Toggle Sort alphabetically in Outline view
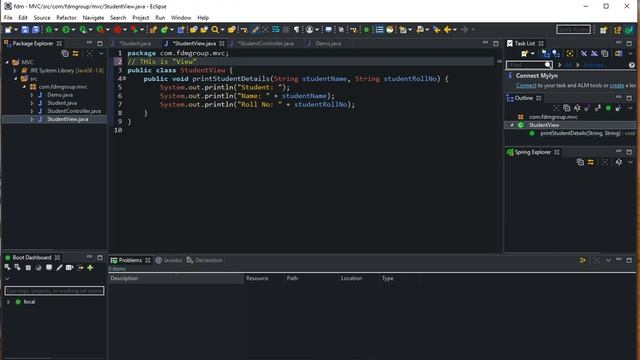 (x=577, y=108)
